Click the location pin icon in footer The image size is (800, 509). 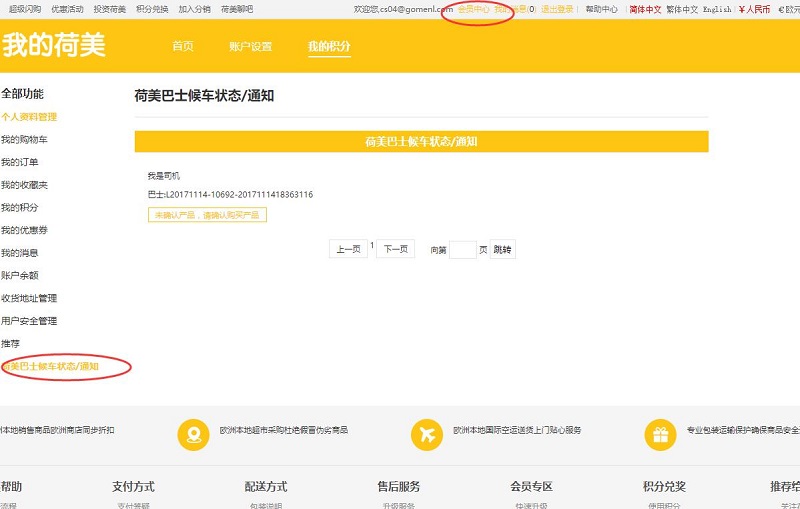coord(193,435)
